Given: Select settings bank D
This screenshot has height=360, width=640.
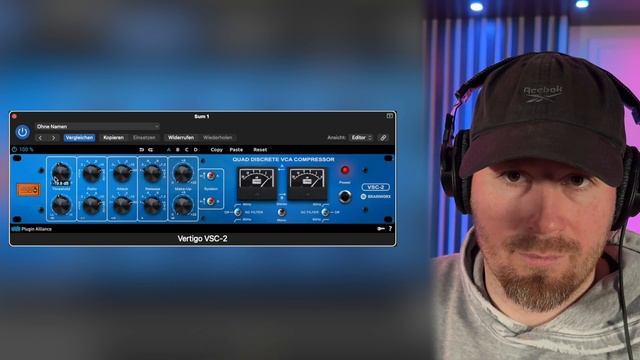Looking at the screenshot, I should coord(196,150).
